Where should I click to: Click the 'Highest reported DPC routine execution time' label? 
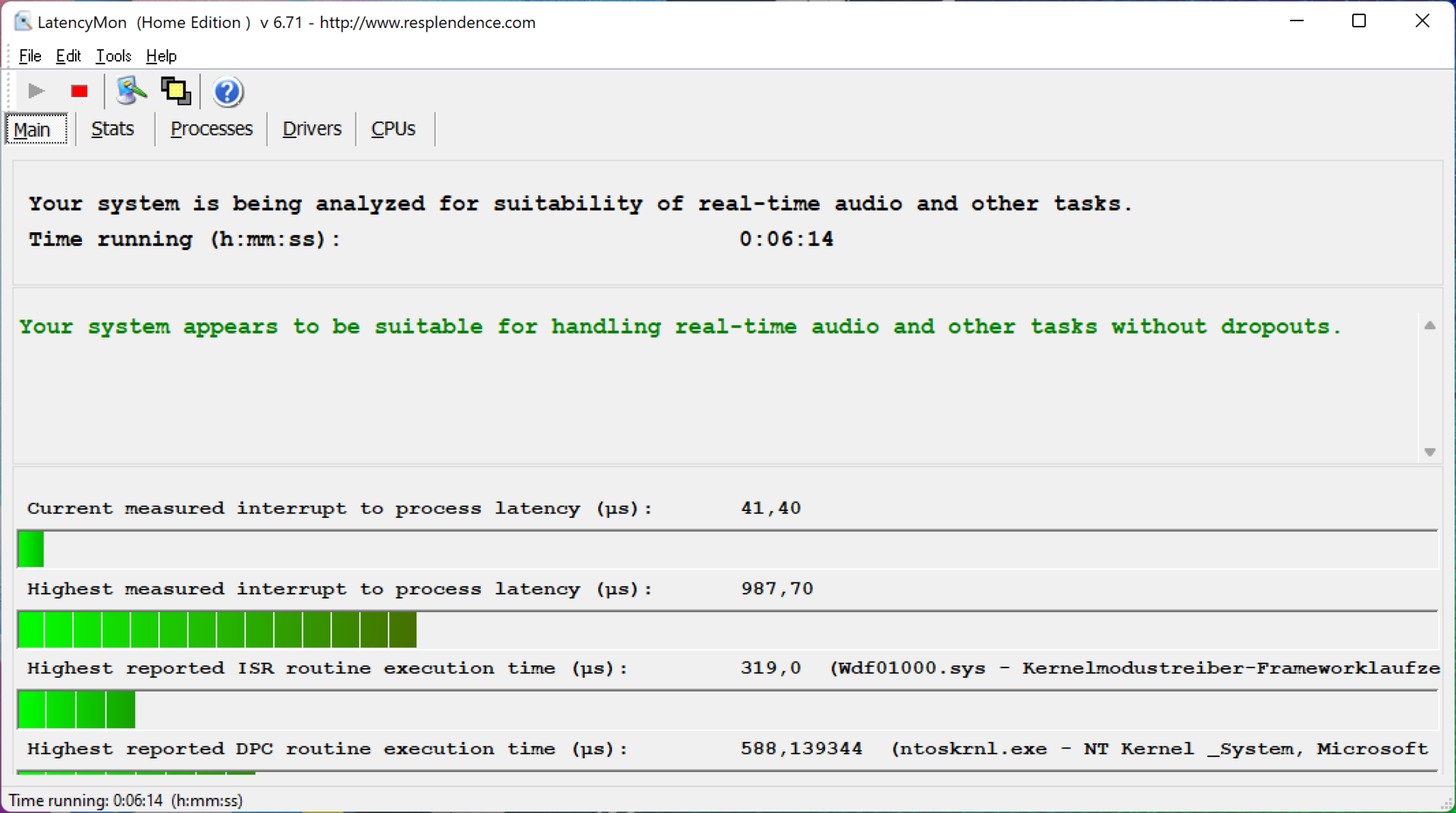(328, 749)
